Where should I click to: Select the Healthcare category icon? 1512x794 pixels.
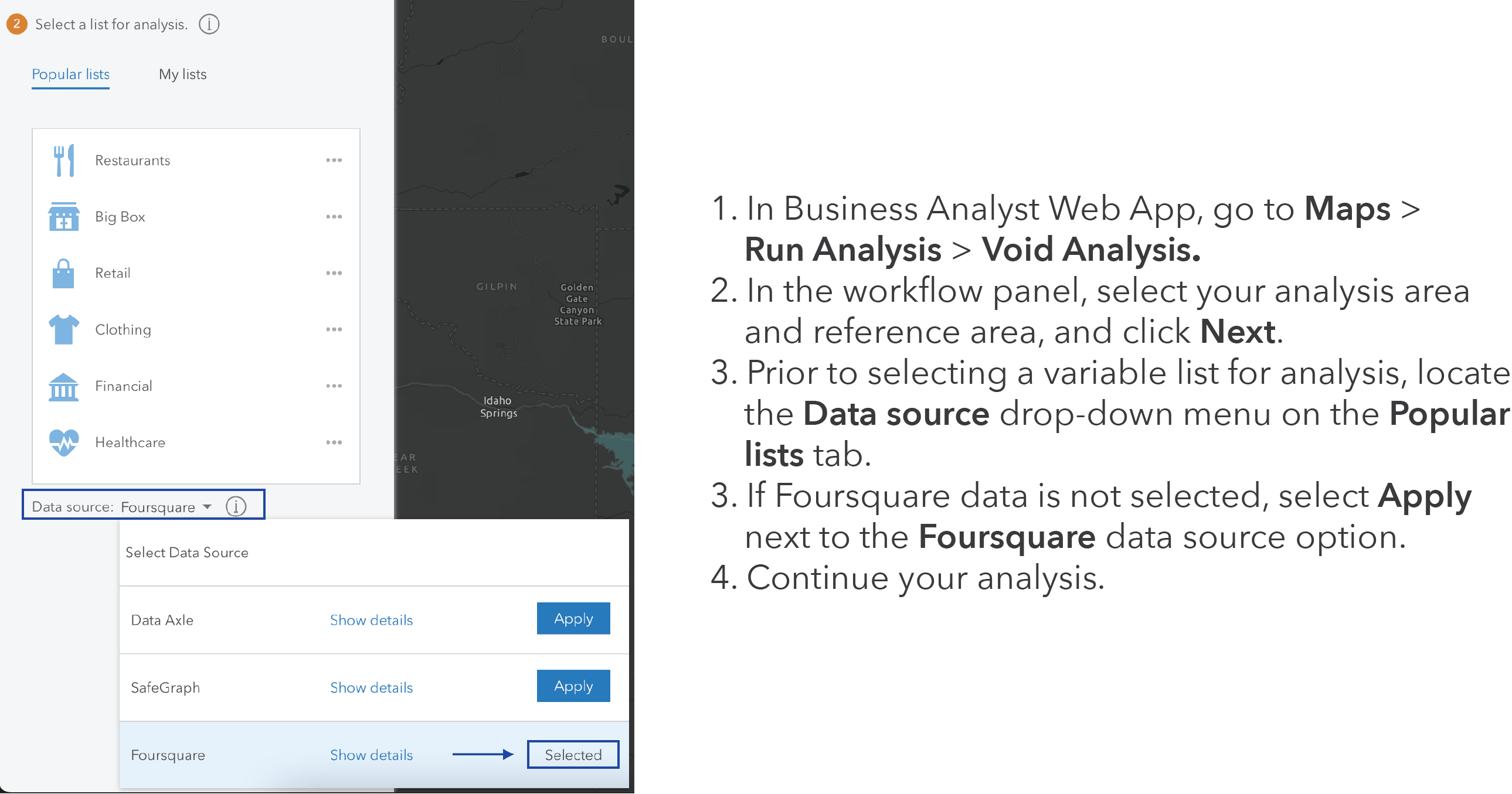click(62, 443)
